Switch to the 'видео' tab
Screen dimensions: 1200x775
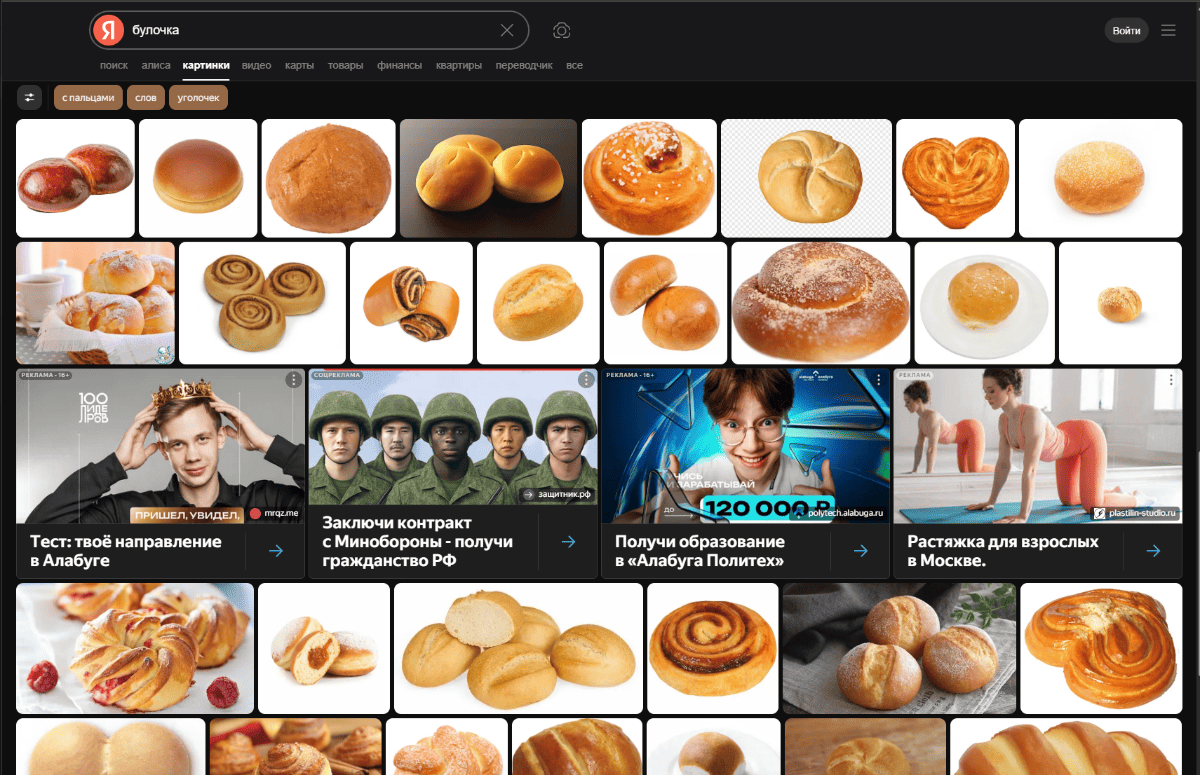256,66
